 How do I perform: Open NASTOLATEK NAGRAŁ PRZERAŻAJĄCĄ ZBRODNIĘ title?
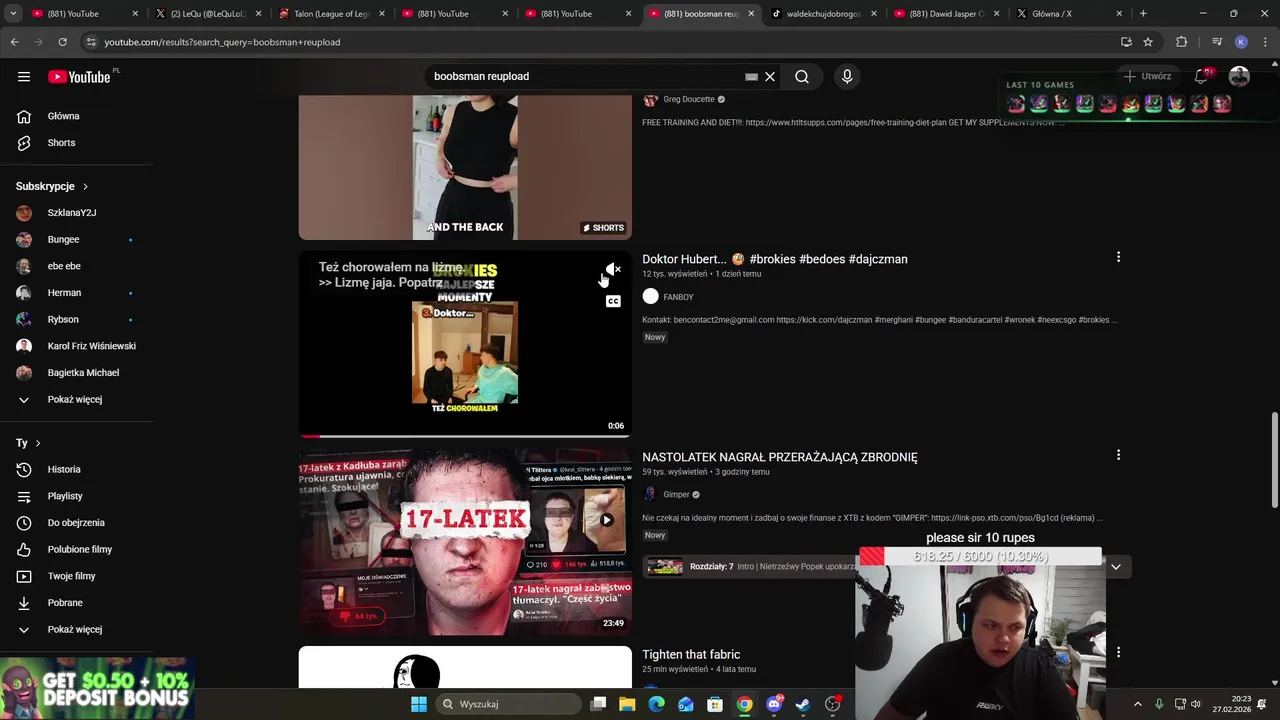pyautogui.click(x=780, y=457)
